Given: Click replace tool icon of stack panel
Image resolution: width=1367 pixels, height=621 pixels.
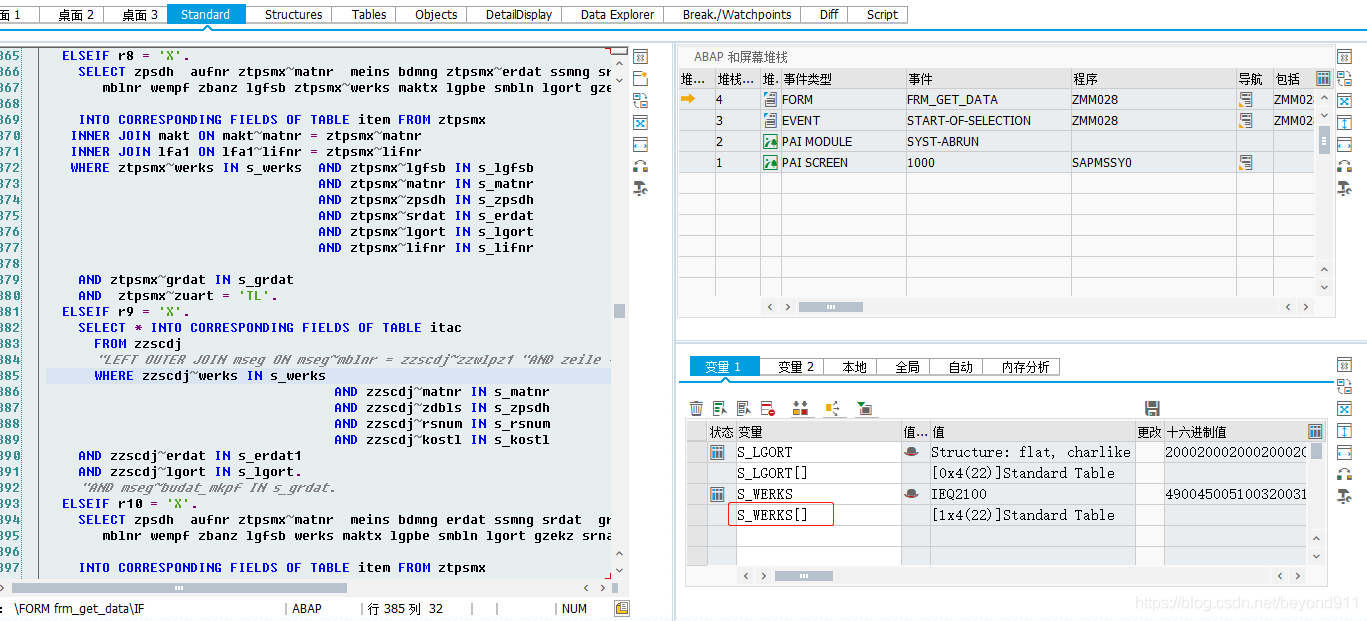Looking at the screenshot, I should [1344, 78].
